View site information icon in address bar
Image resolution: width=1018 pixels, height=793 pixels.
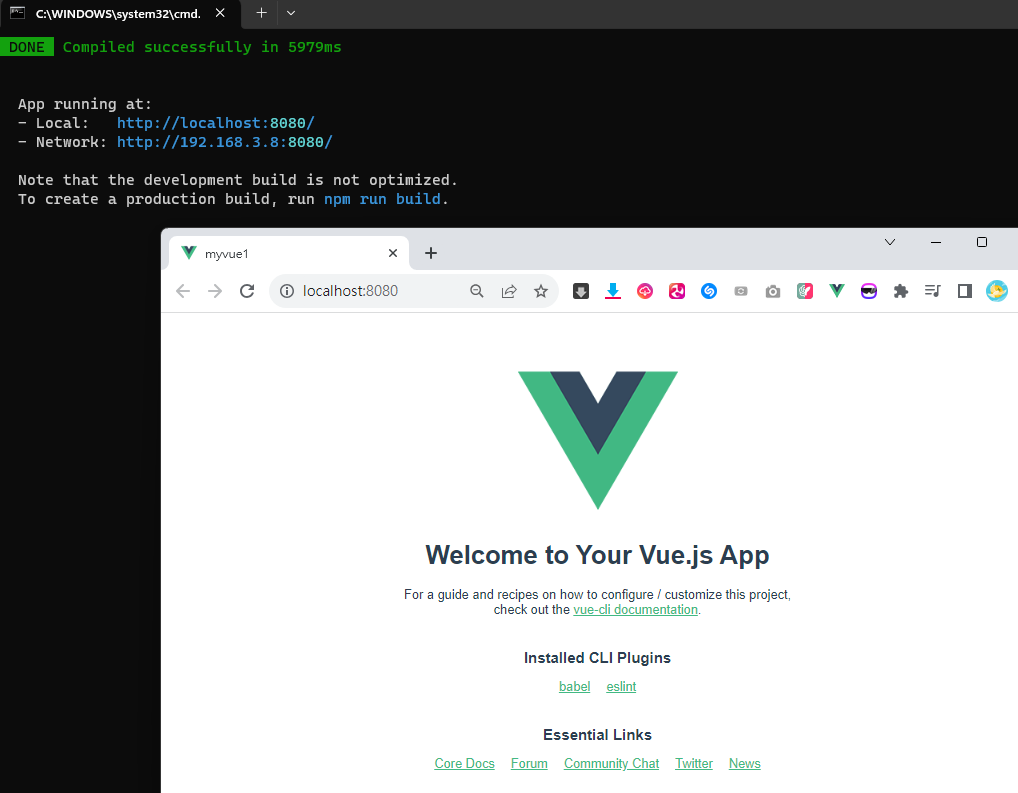click(x=287, y=291)
